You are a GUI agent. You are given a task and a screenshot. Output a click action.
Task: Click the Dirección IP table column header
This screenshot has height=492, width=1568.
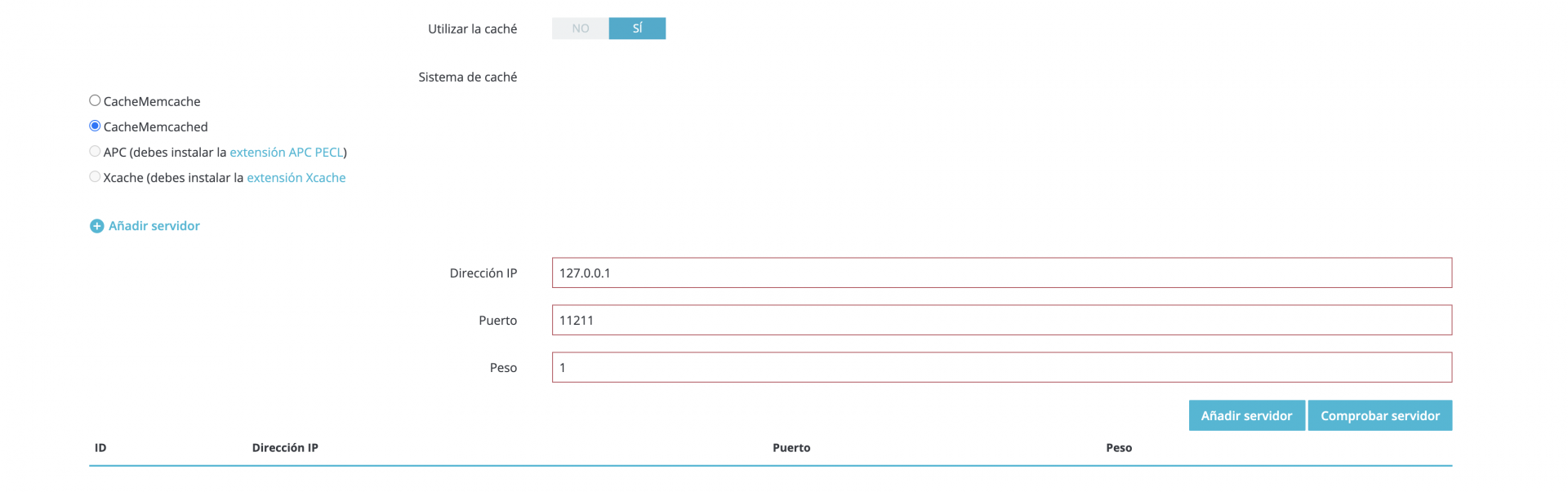coord(285,448)
